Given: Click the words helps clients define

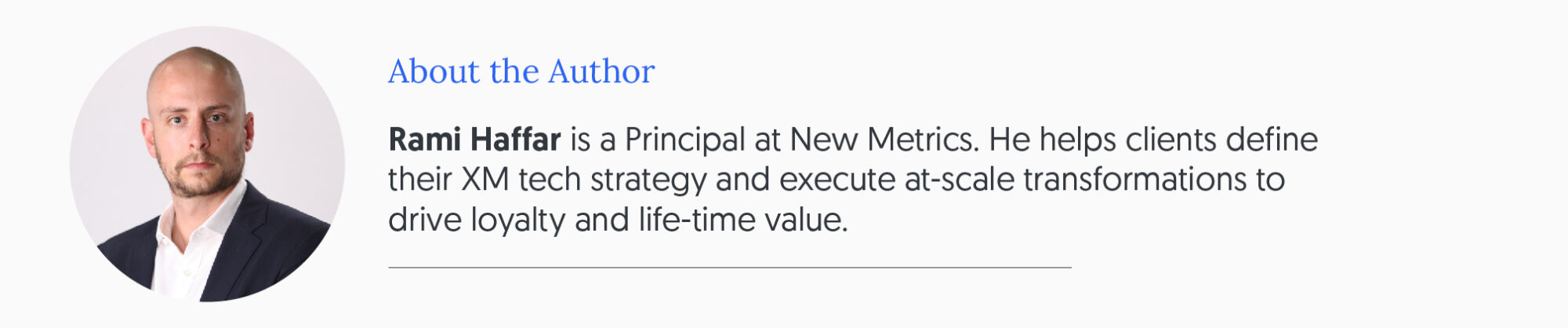Looking at the screenshot, I should point(1178,141).
